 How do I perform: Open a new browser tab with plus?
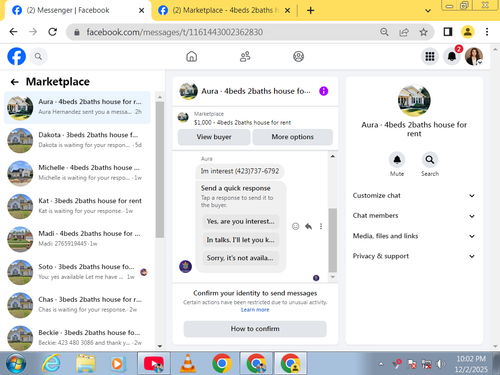[x=310, y=10]
